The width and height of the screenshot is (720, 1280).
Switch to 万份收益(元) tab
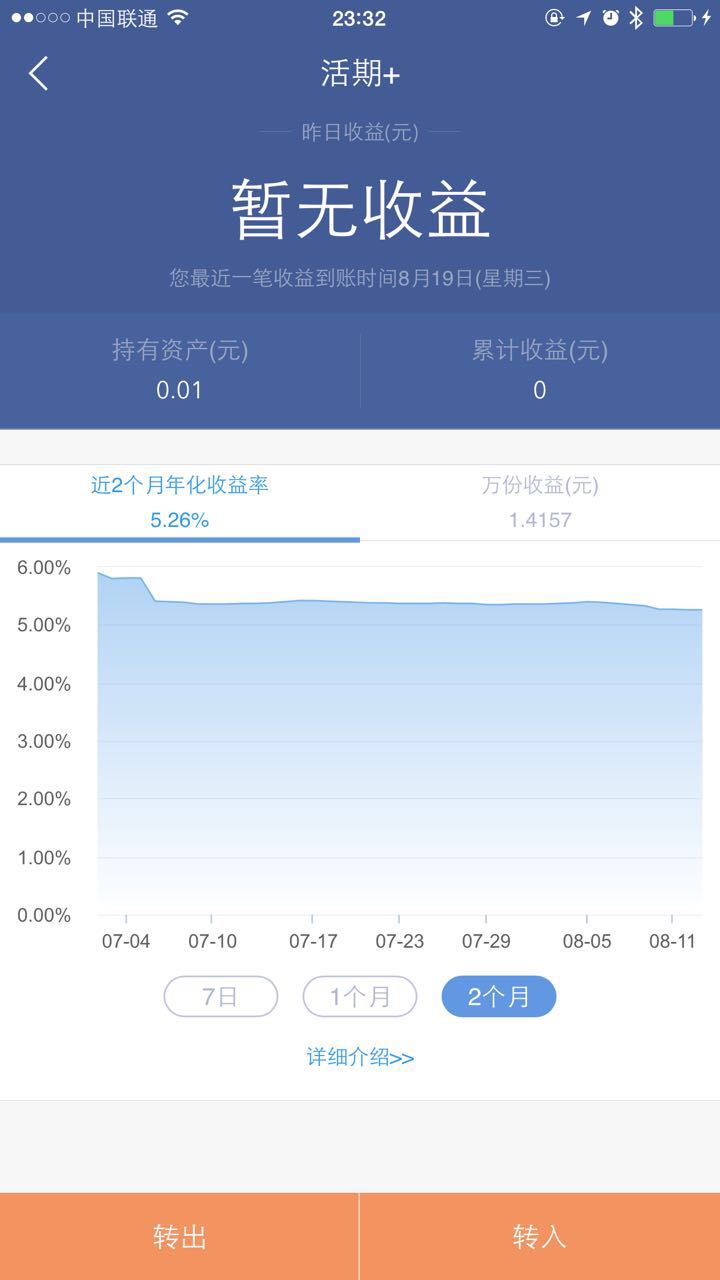coord(540,502)
